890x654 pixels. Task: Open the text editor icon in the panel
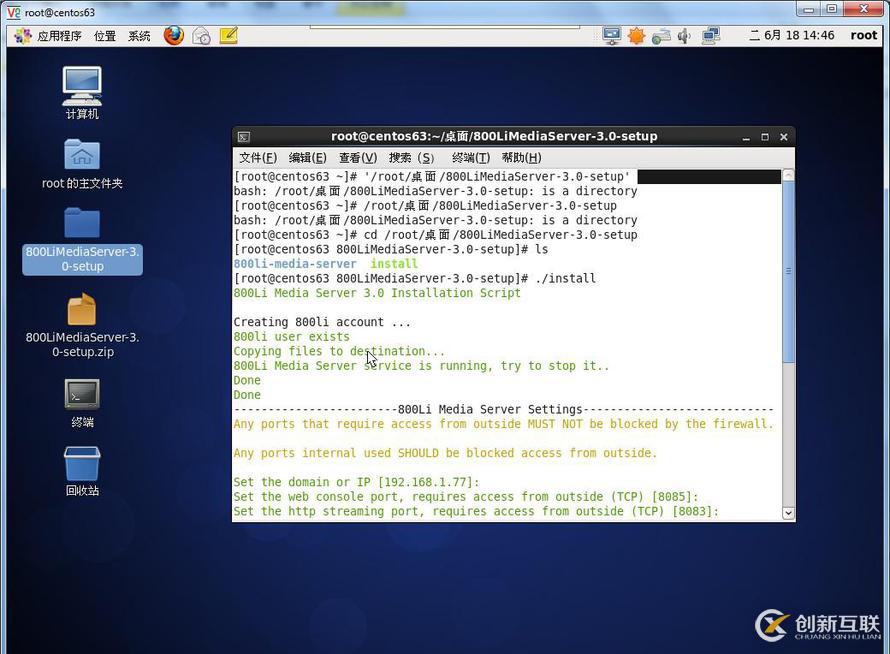(x=228, y=35)
